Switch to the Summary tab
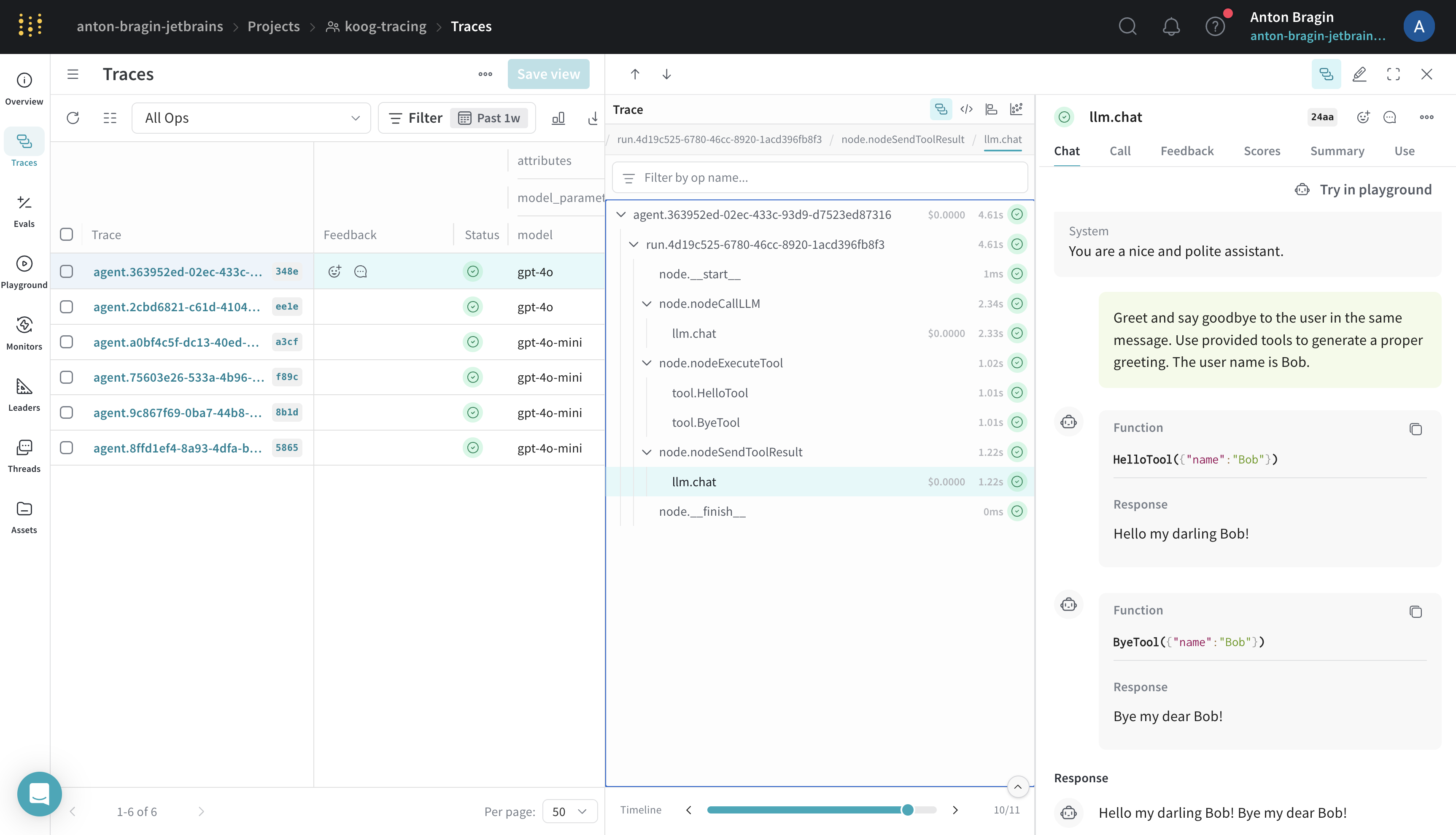Image resolution: width=1456 pixels, height=835 pixels. pyautogui.click(x=1337, y=151)
